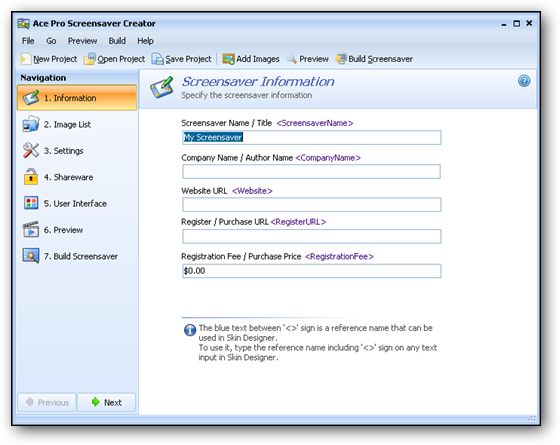Click the <Website> reference text
Screen dimensions: 560x445
point(252,191)
